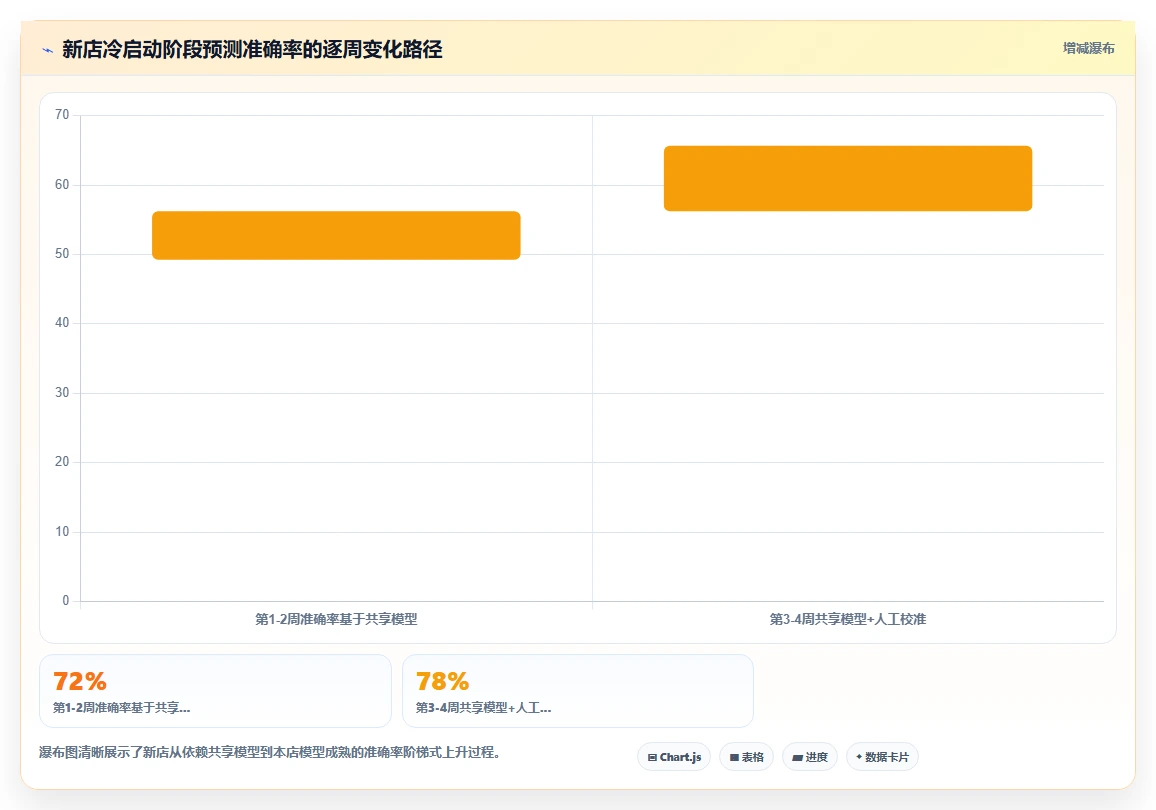The height and width of the screenshot is (810, 1156).
Task: Click the 0 y-axis tick label
Action: pos(66,601)
